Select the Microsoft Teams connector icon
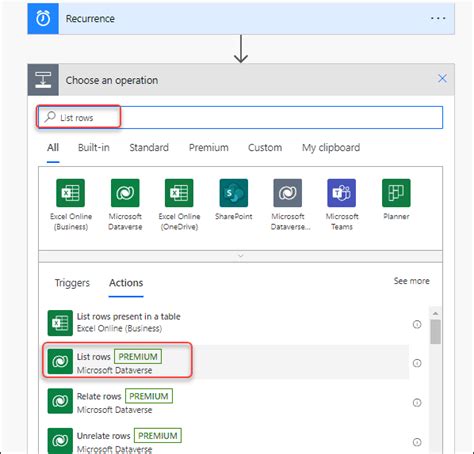This screenshot has width=474, height=454. (342, 193)
